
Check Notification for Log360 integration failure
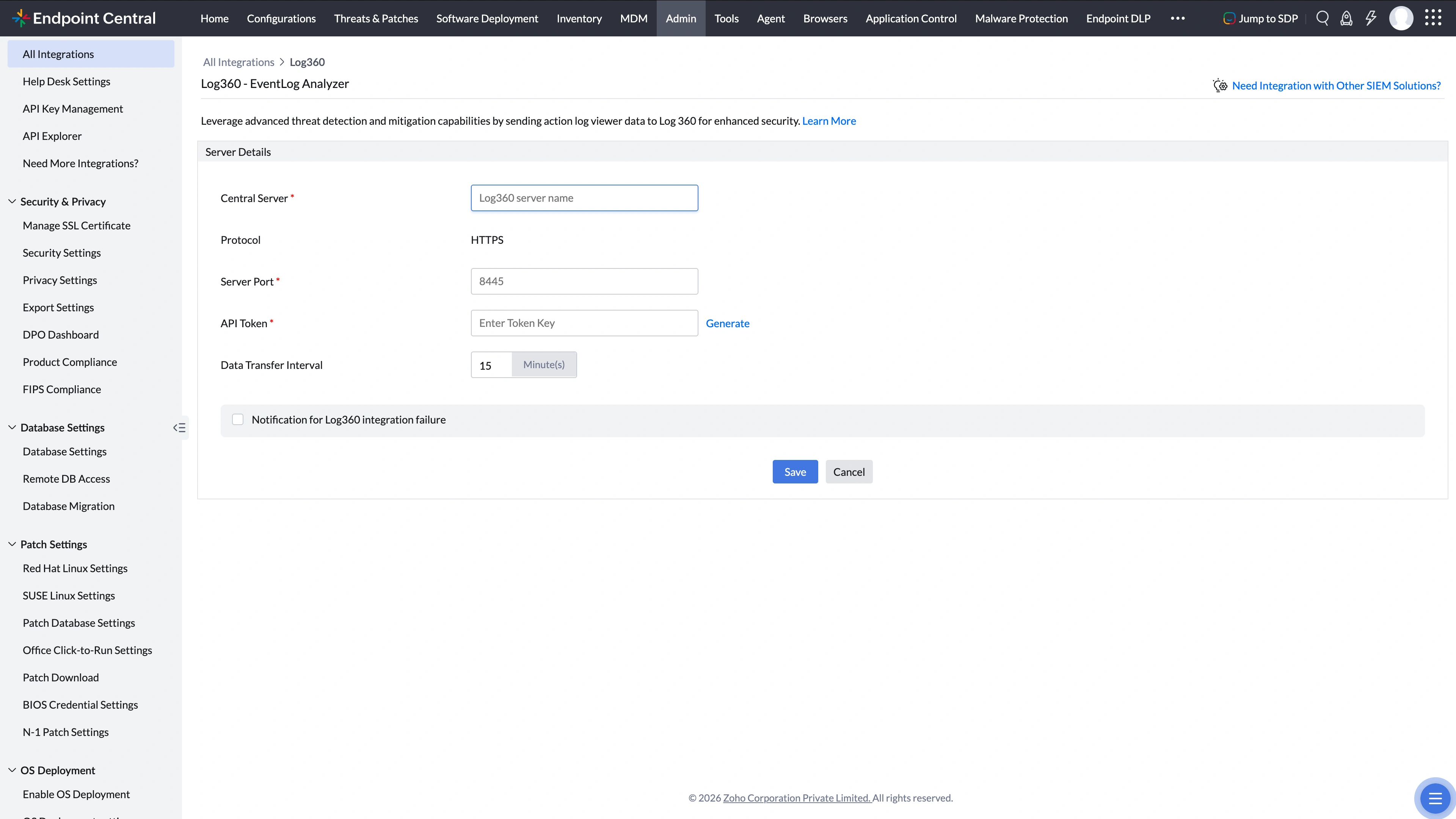pyautogui.click(x=237, y=419)
